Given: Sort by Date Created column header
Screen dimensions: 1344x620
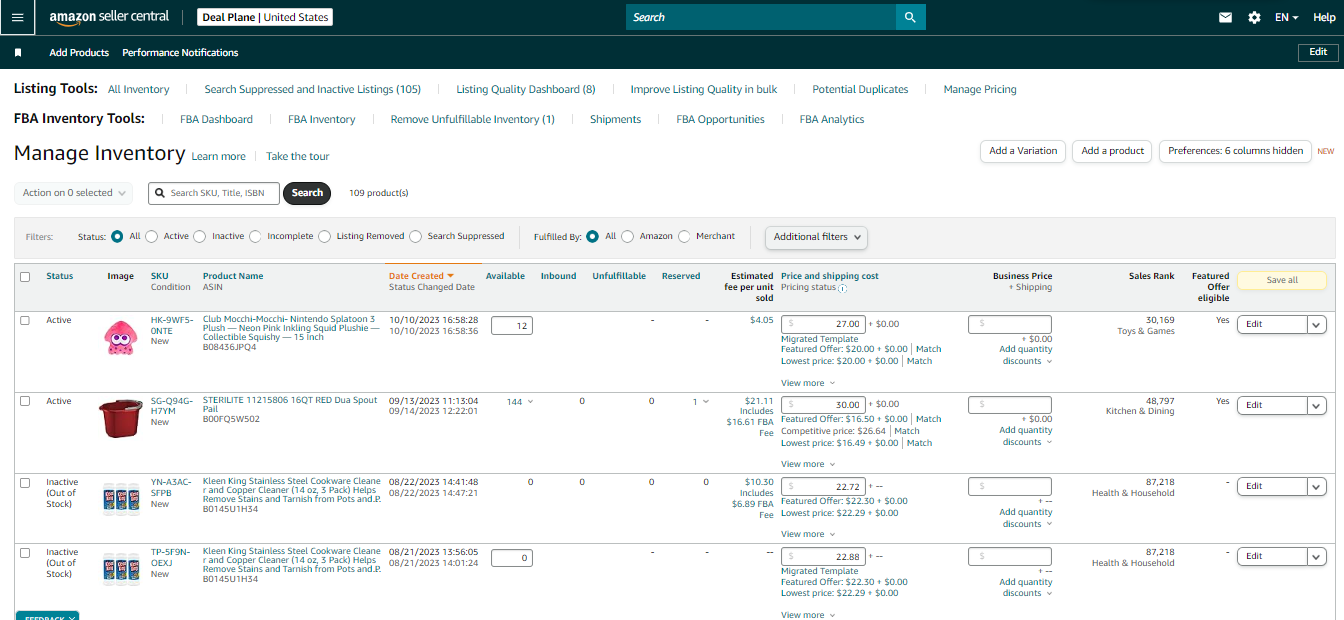Looking at the screenshot, I should (x=421, y=276).
